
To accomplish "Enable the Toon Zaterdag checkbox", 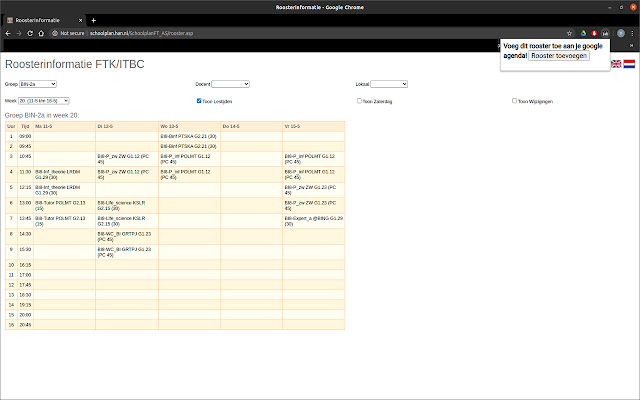I will 360,101.
